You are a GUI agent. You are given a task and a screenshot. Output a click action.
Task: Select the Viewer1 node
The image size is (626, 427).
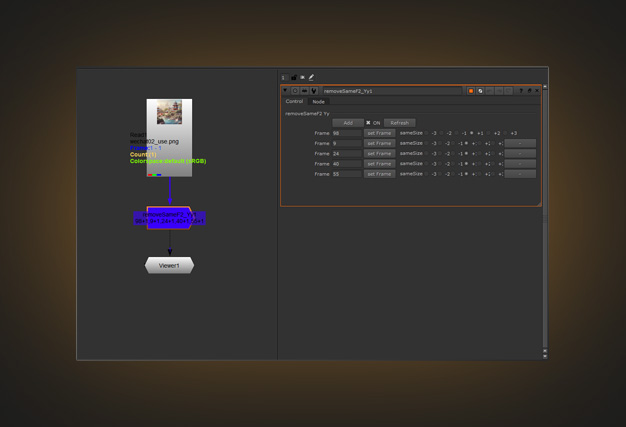point(169,266)
